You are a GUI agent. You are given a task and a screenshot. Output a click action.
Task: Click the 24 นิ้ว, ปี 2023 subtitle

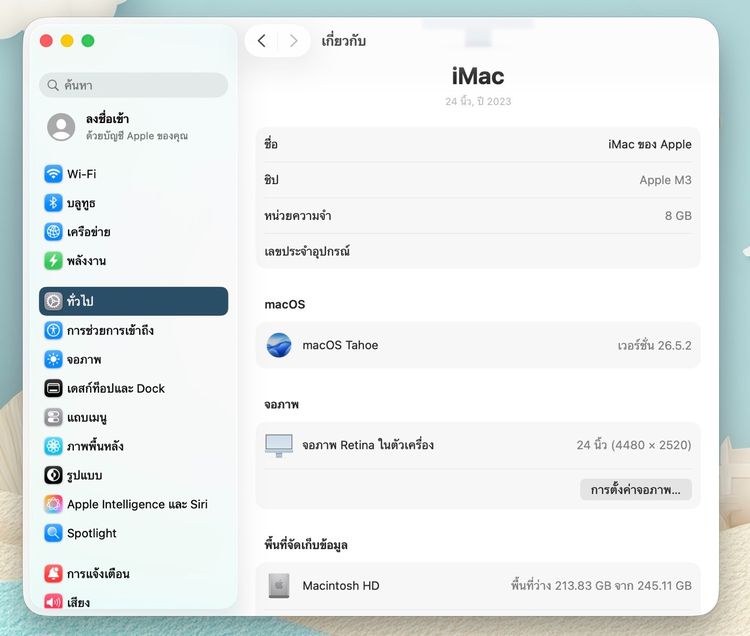coord(478,101)
